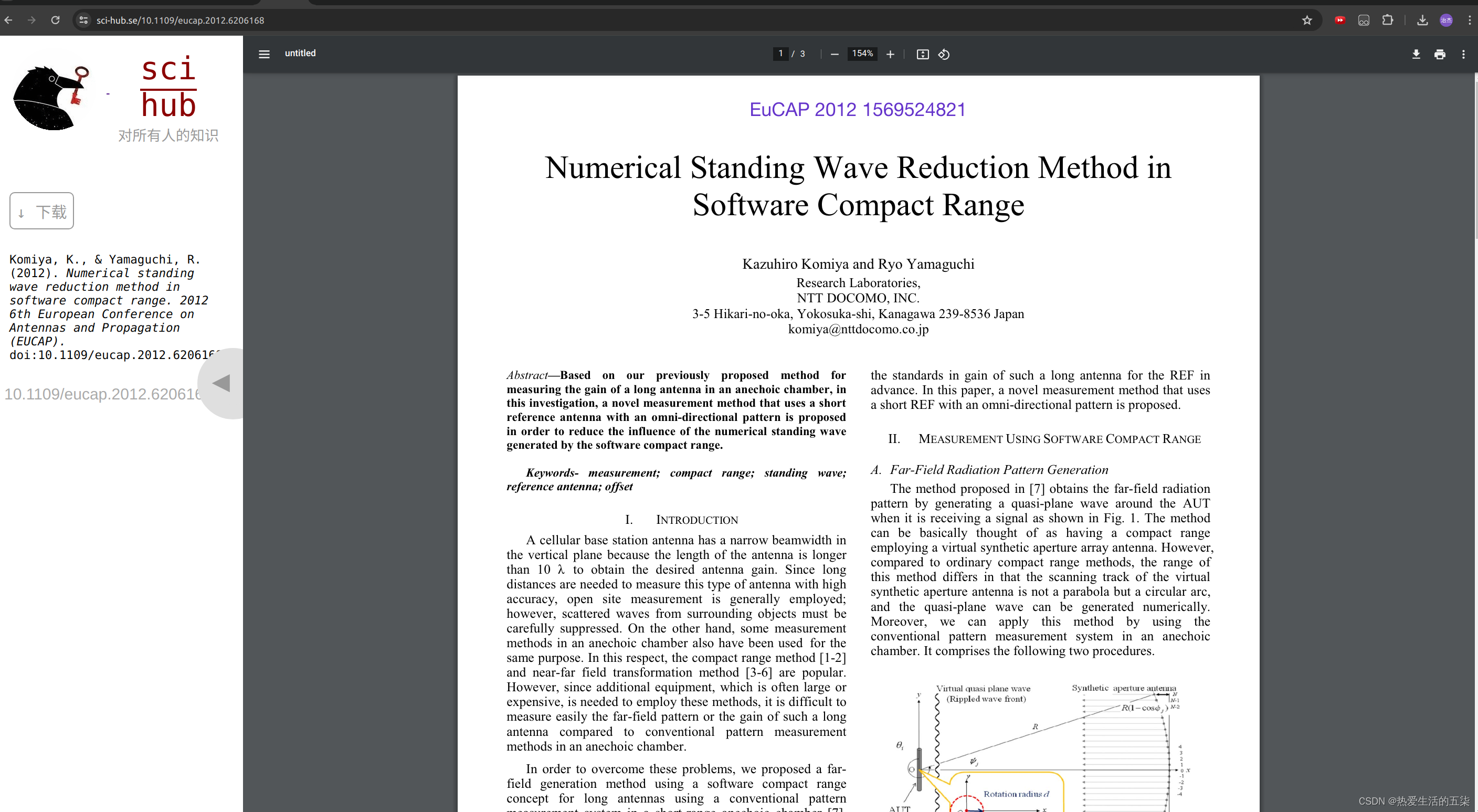Open Chrome downloads tray icon
This screenshot has height=812, width=1478.
(1422, 20)
